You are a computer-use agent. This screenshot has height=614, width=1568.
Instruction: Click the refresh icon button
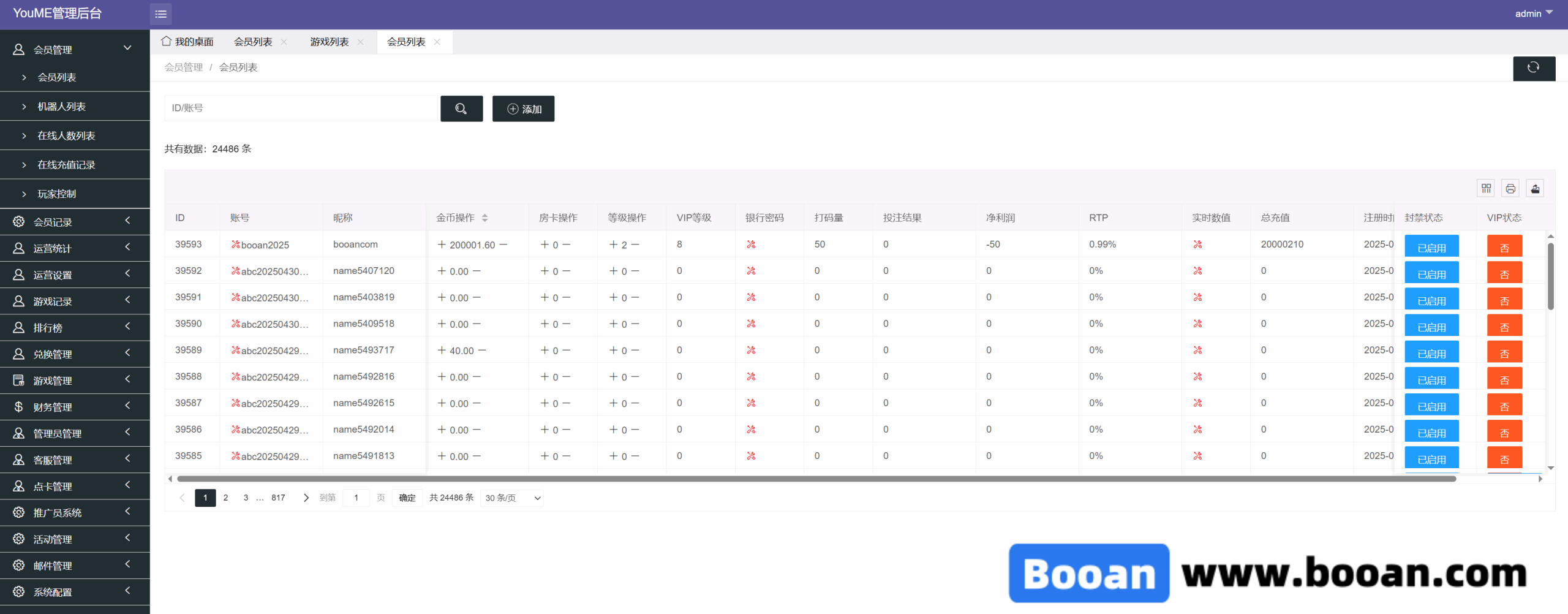click(1533, 68)
